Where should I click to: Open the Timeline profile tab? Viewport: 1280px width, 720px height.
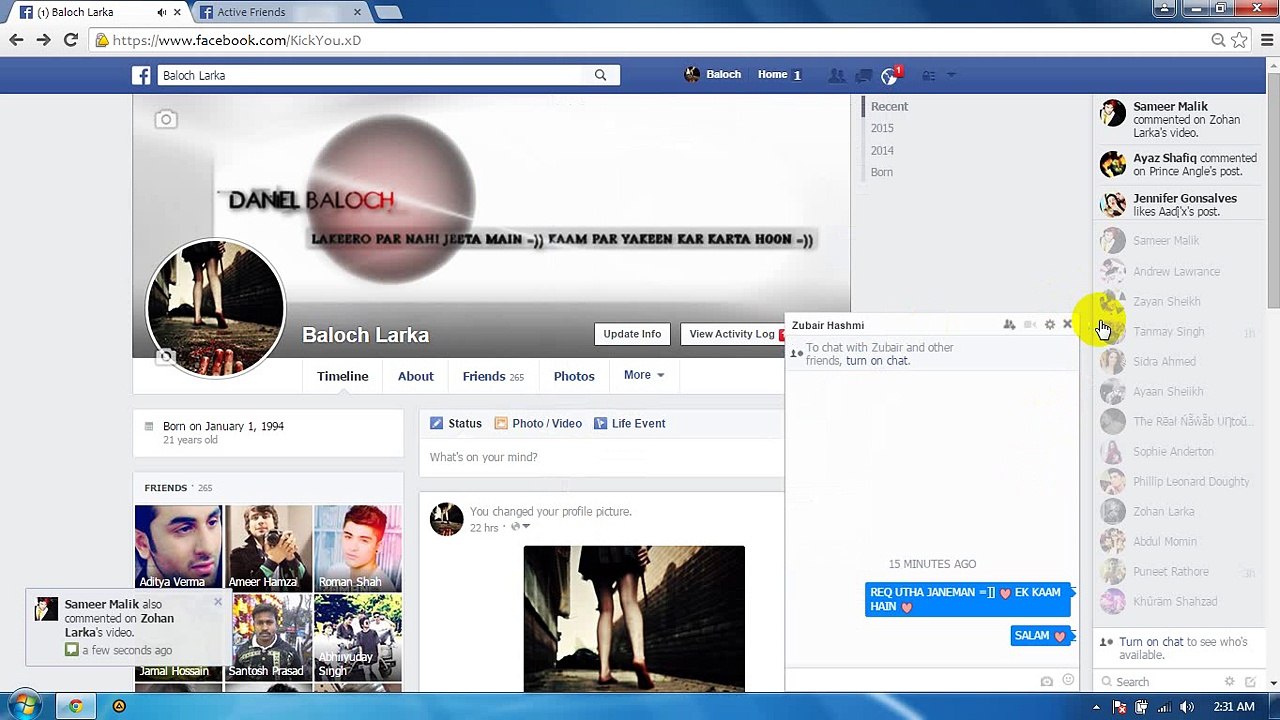tap(343, 376)
